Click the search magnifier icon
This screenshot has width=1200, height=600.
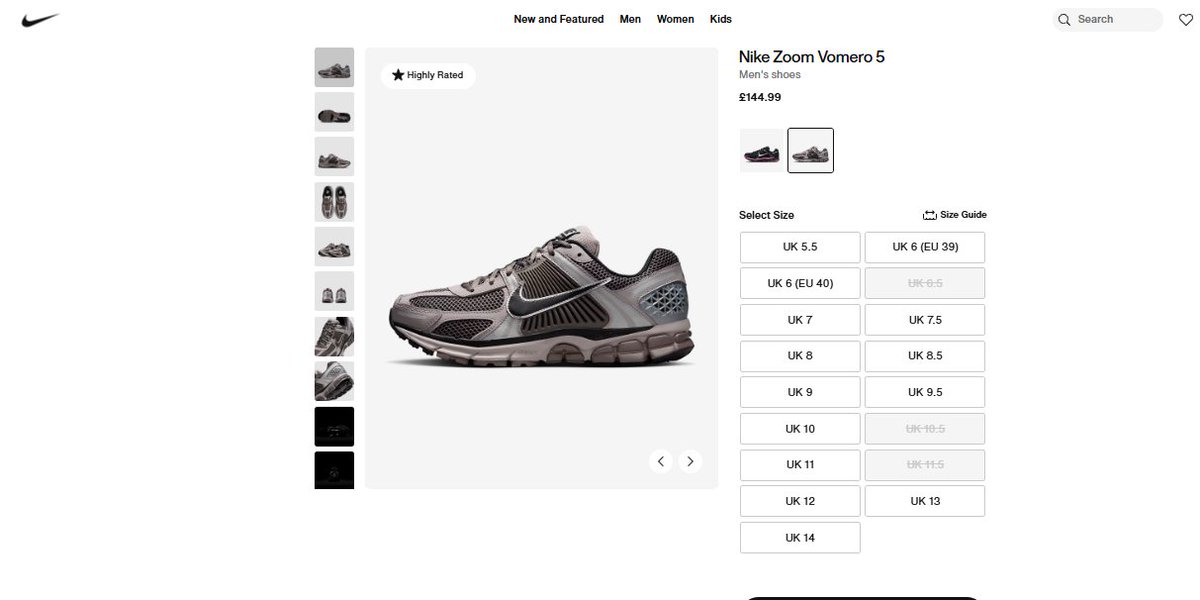click(x=1064, y=20)
